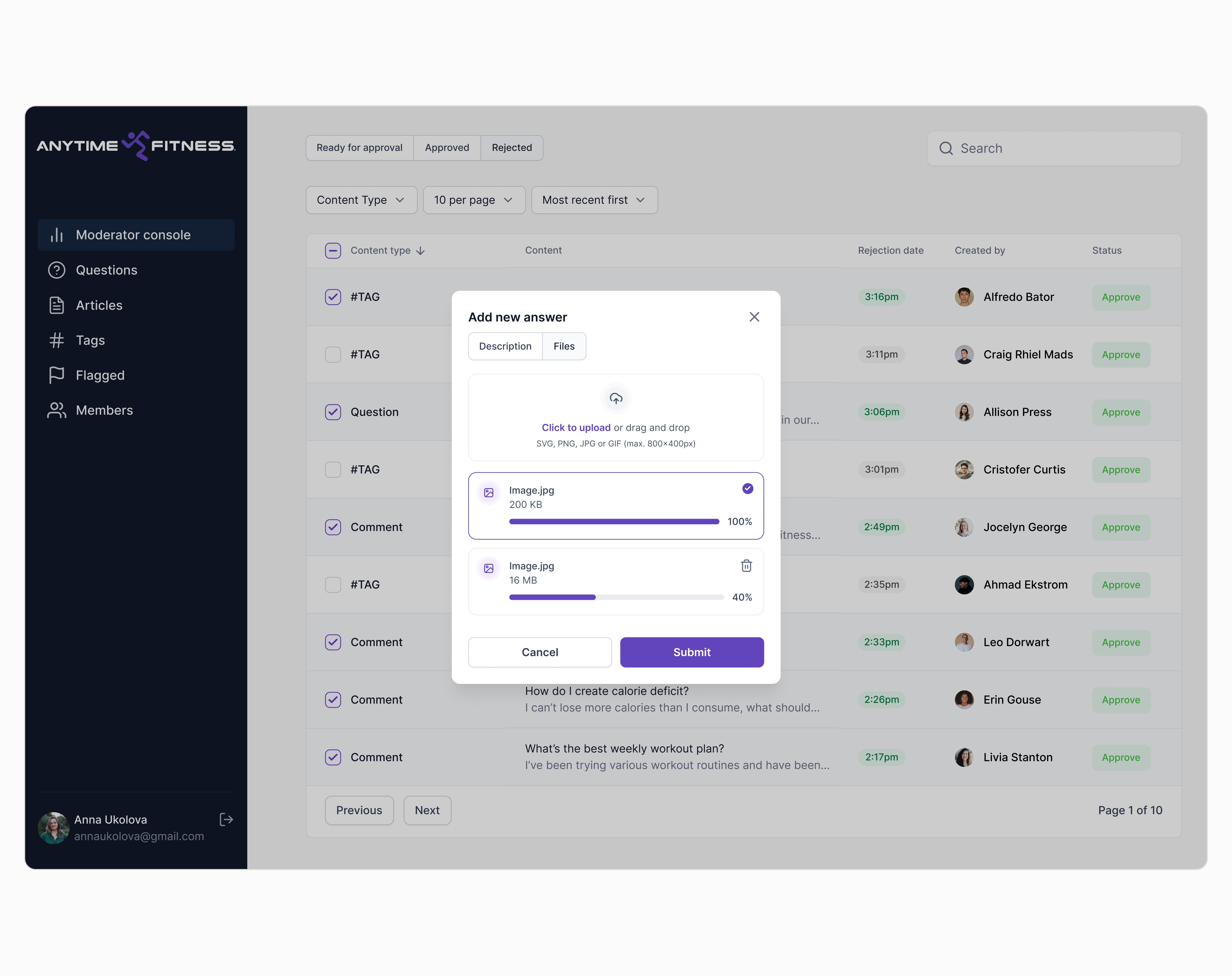This screenshot has width=1232, height=976.
Task: Close the Add new answer dialog
Action: pos(754,317)
